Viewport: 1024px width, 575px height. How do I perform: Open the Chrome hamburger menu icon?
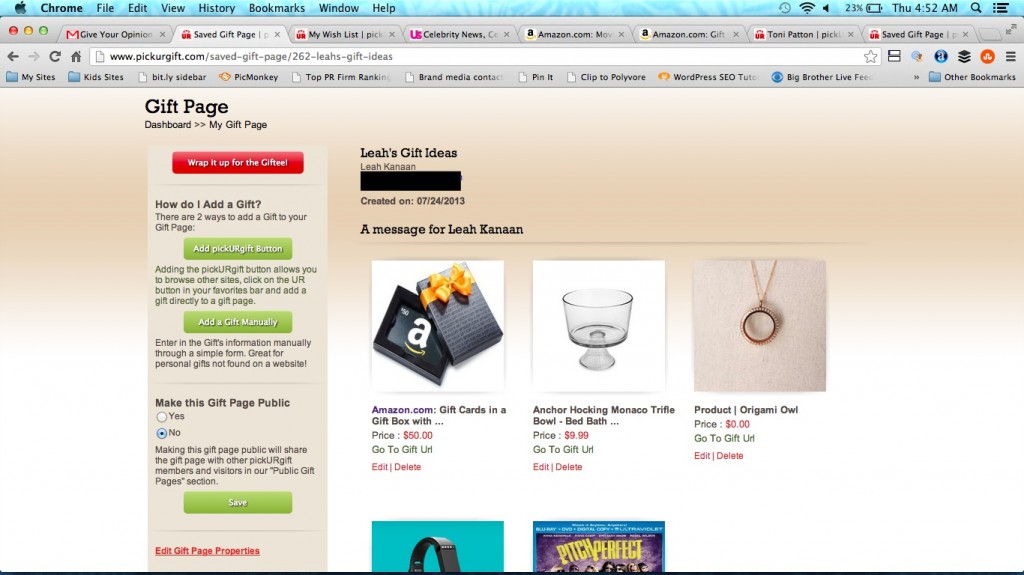click(x=1010, y=57)
